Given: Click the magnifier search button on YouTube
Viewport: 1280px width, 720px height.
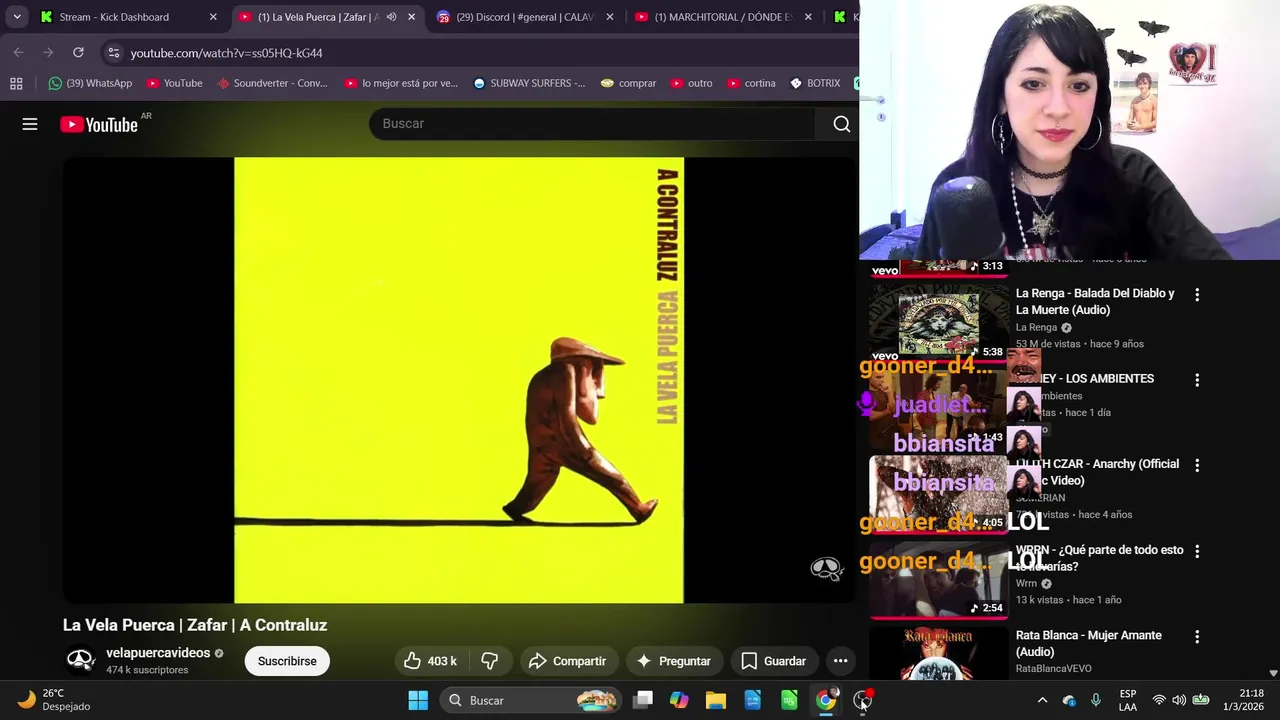Looking at the screenshot, I should [x=841, y=124].
